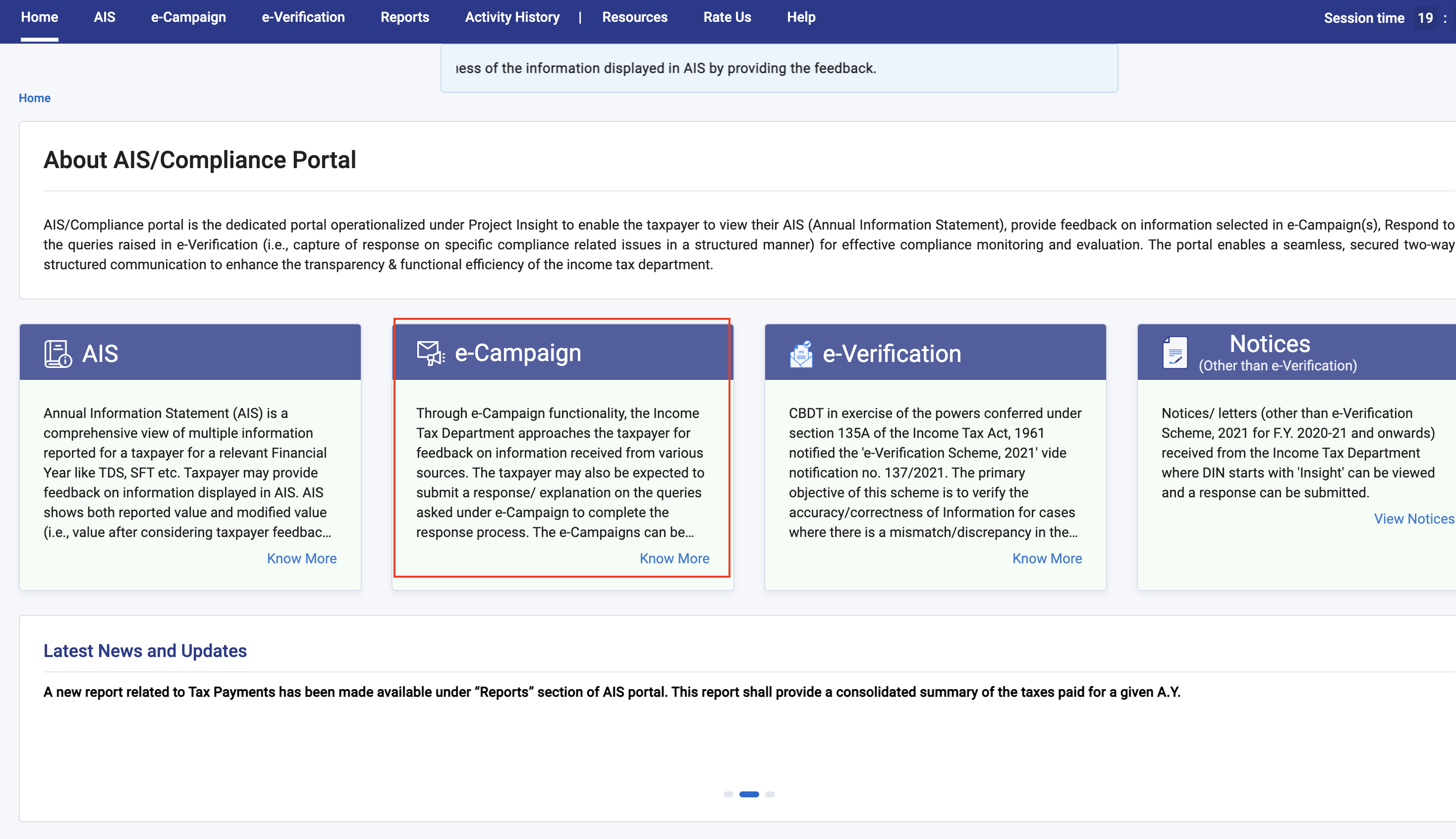
Task: Click the '(Other than e-Verification)' subtitle
Action: click(1278, 366)
